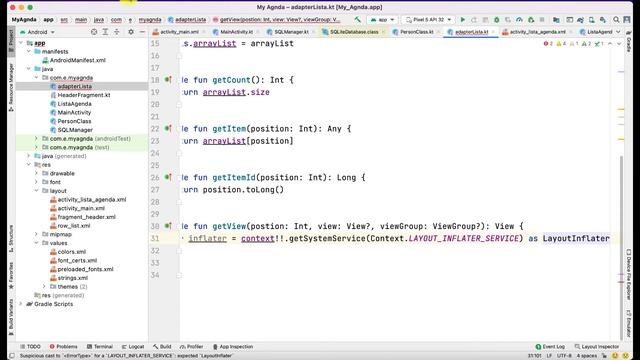Expand the drawable folder
Image resolution: width=640 pixels, height=360 pixels.
pos(36,173)
